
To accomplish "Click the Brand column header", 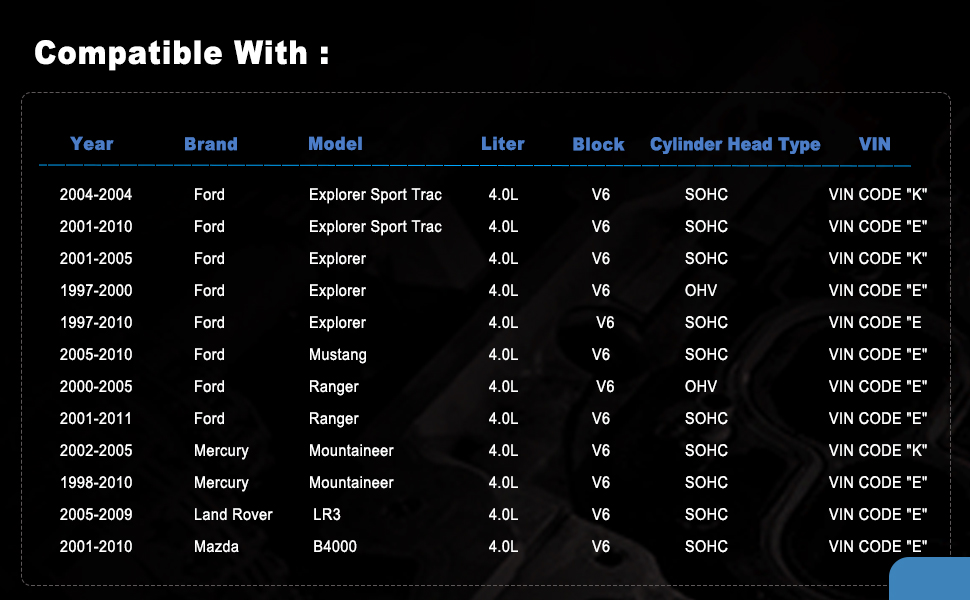I will pos(211,144).
